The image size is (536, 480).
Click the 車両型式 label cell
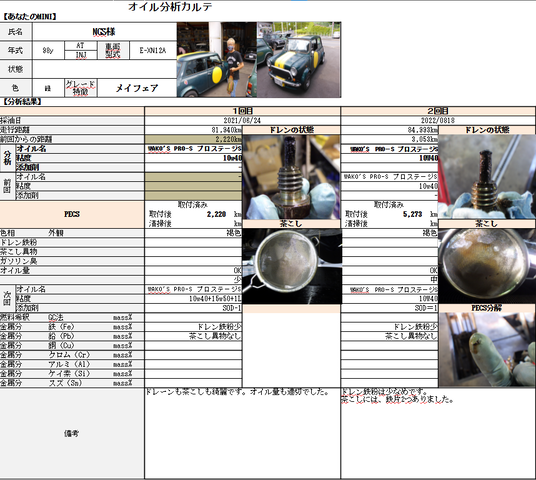click(x=113, y=51)
